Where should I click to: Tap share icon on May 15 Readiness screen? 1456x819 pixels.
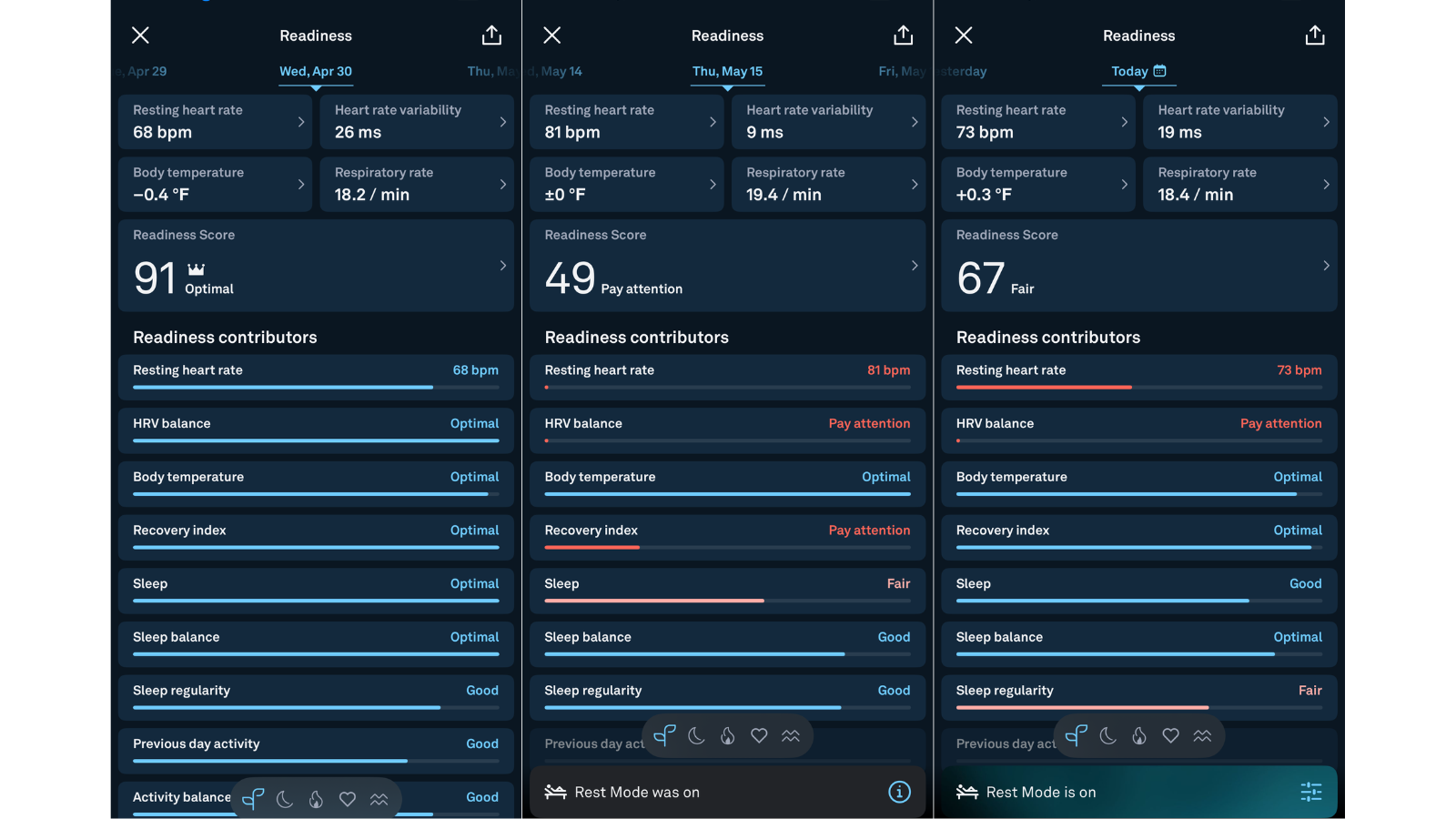(903, 35)
